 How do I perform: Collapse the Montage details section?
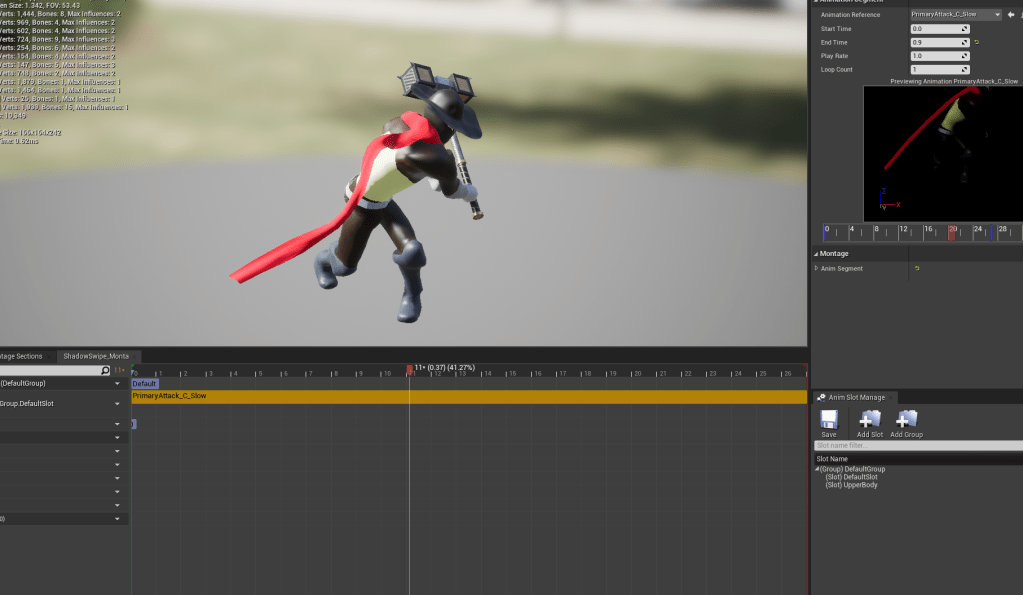tap(815, 254)
